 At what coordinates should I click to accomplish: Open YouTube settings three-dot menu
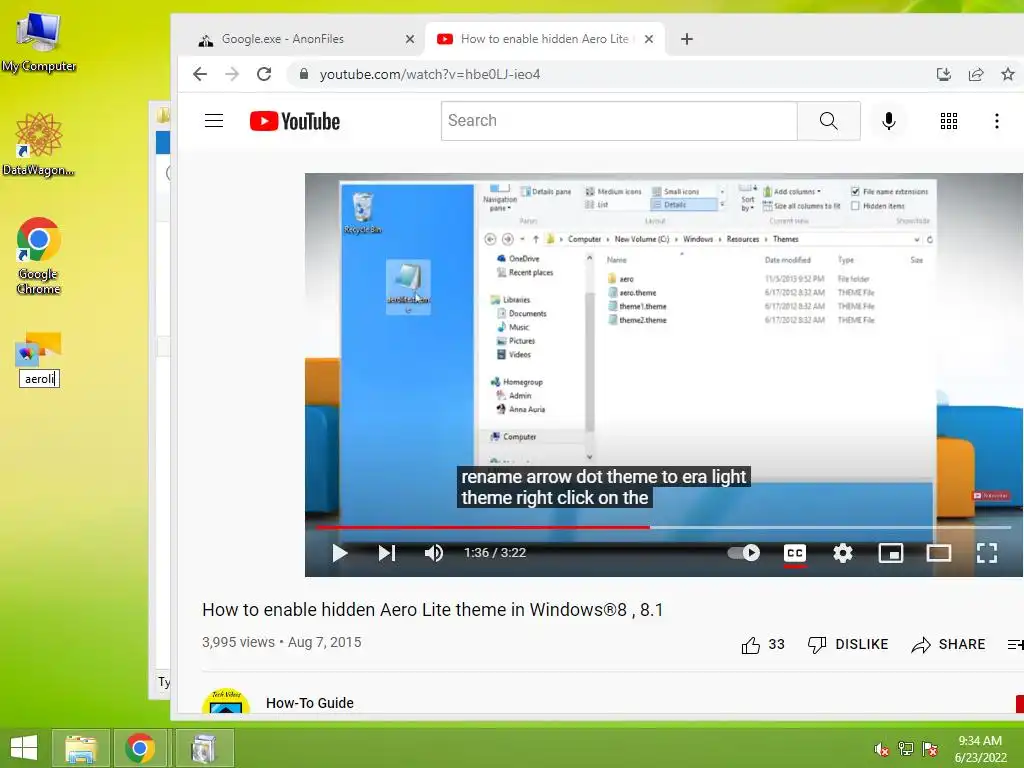tap(996, 121)
